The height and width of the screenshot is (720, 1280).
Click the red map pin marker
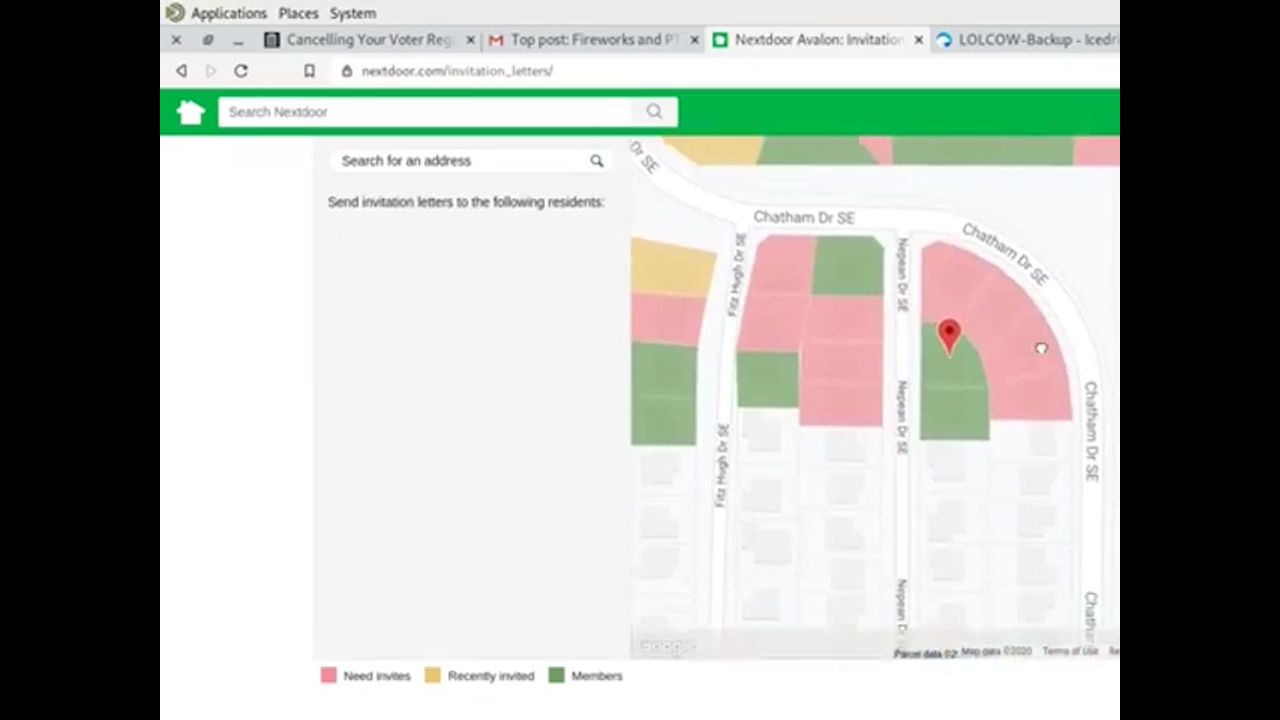click(x=949, y=335)
